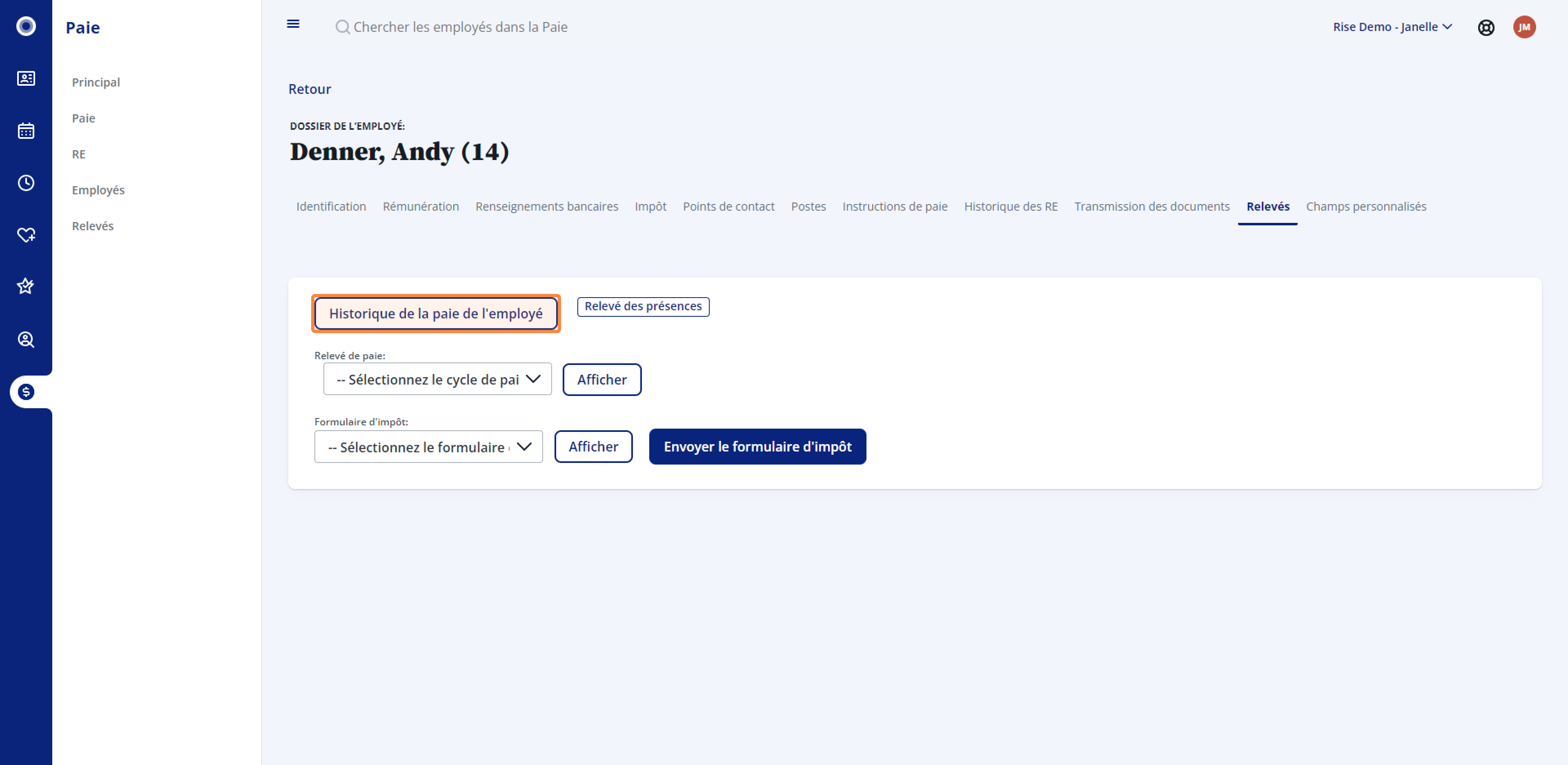Open the employee ID card sidebar icon
Image resolution: width=1568 pixels, height=765 pixels.
(x=26, y=78)
